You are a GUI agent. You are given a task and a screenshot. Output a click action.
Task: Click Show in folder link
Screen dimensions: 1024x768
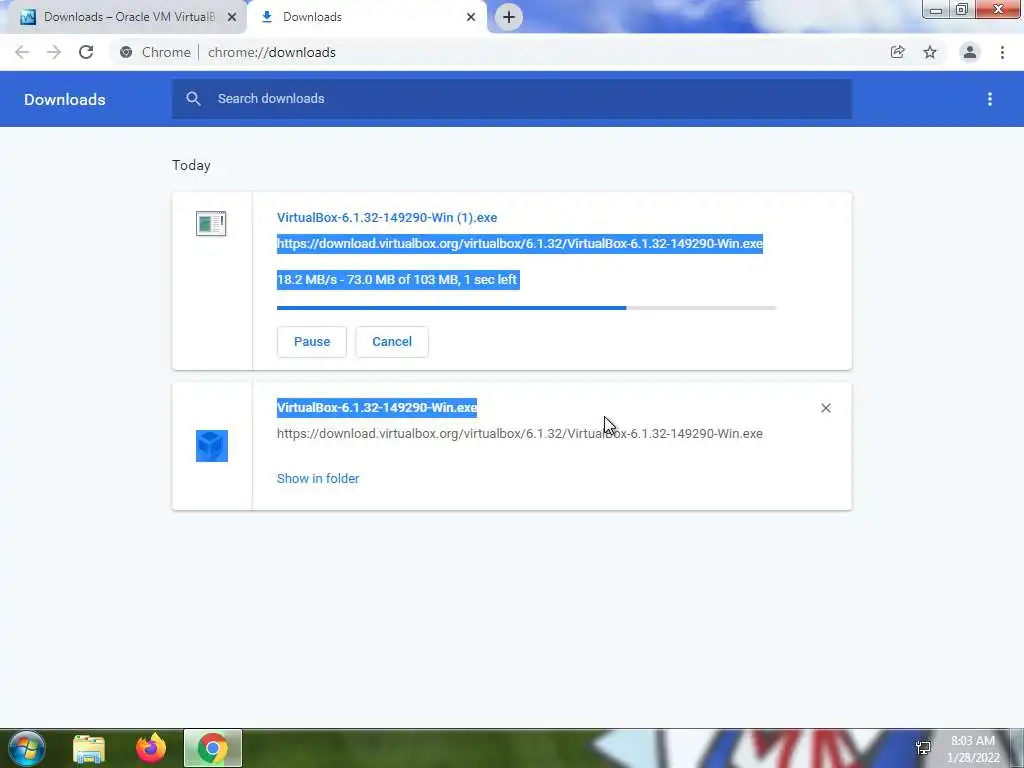coord(318,479)
